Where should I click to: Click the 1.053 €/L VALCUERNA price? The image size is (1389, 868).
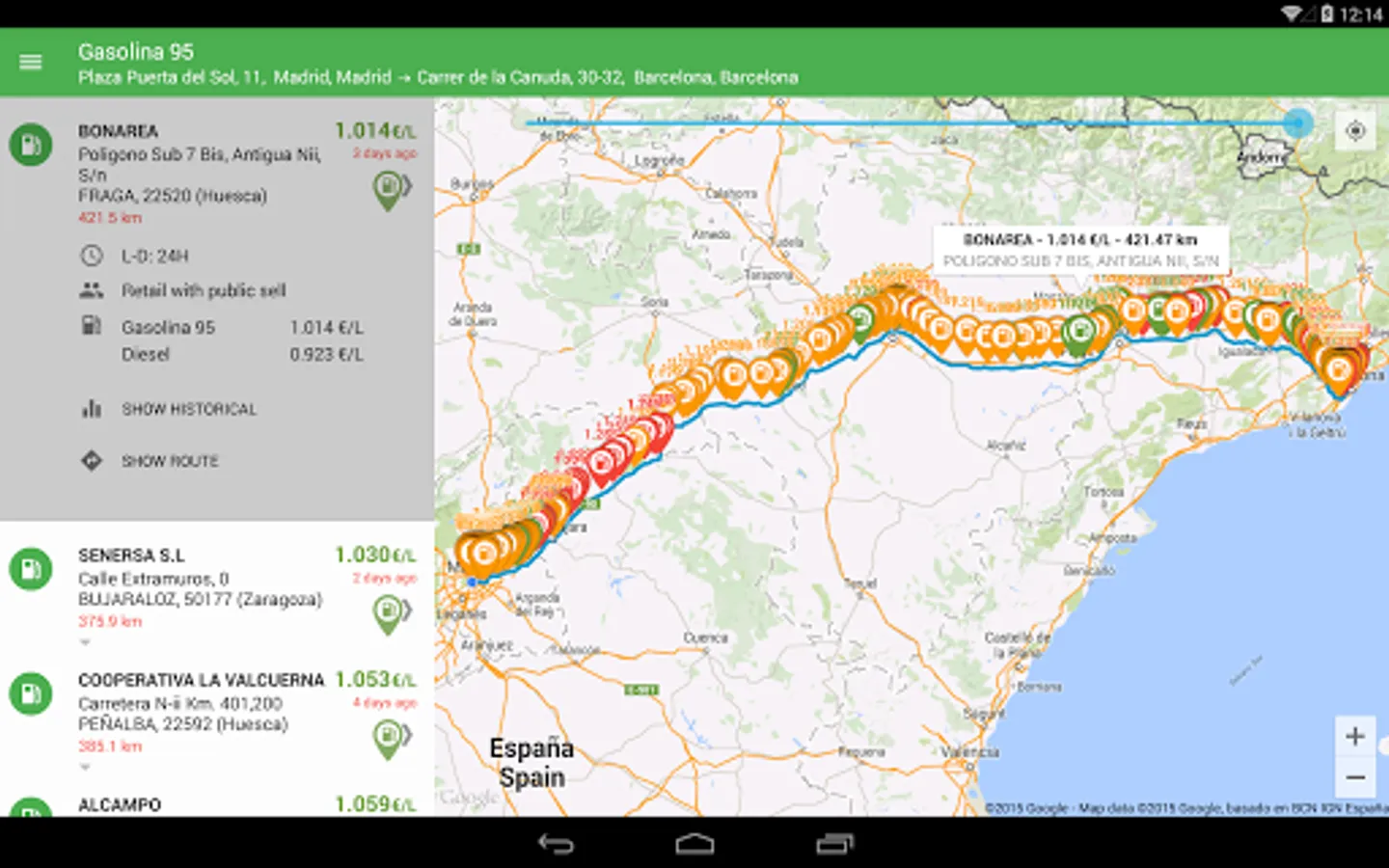(375, 679)
